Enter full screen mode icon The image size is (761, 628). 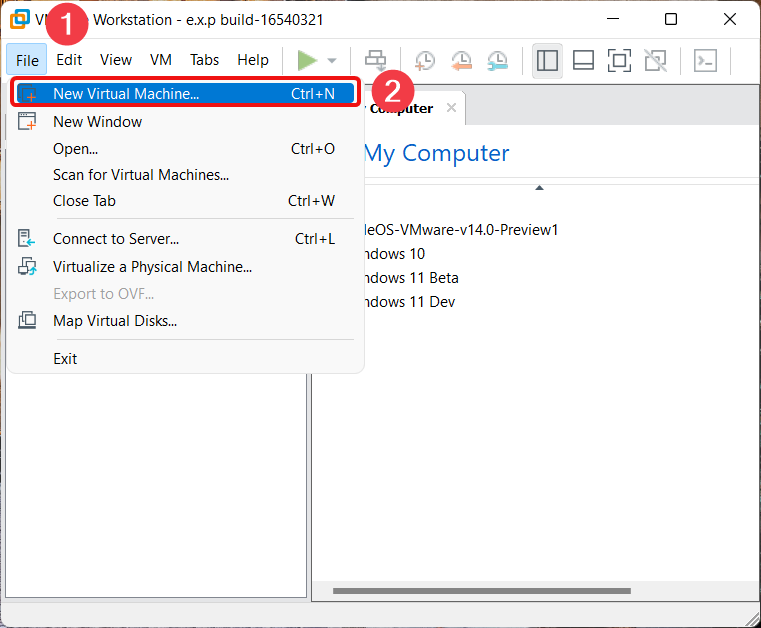(x=619, y=61)
